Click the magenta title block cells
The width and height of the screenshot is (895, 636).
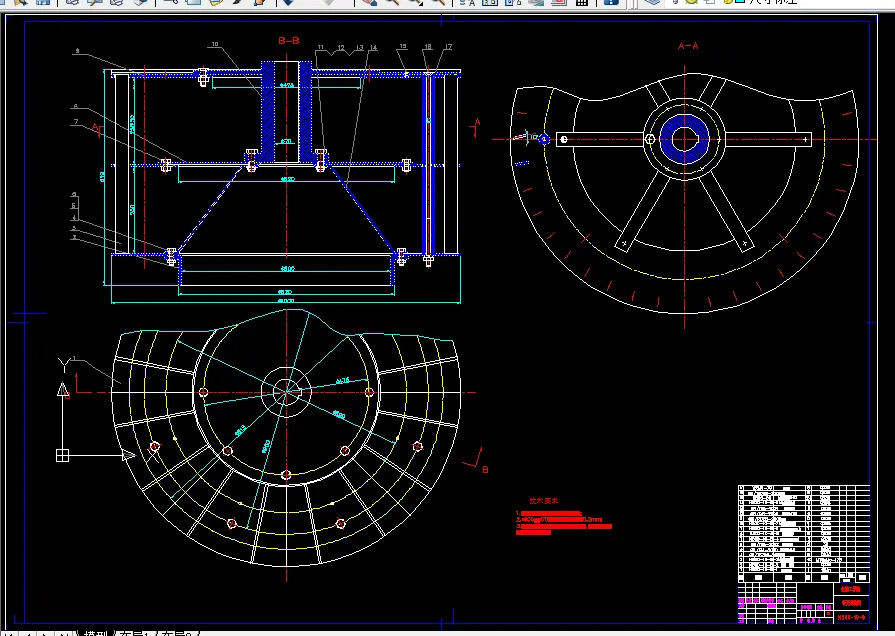[x=767, y=604]
